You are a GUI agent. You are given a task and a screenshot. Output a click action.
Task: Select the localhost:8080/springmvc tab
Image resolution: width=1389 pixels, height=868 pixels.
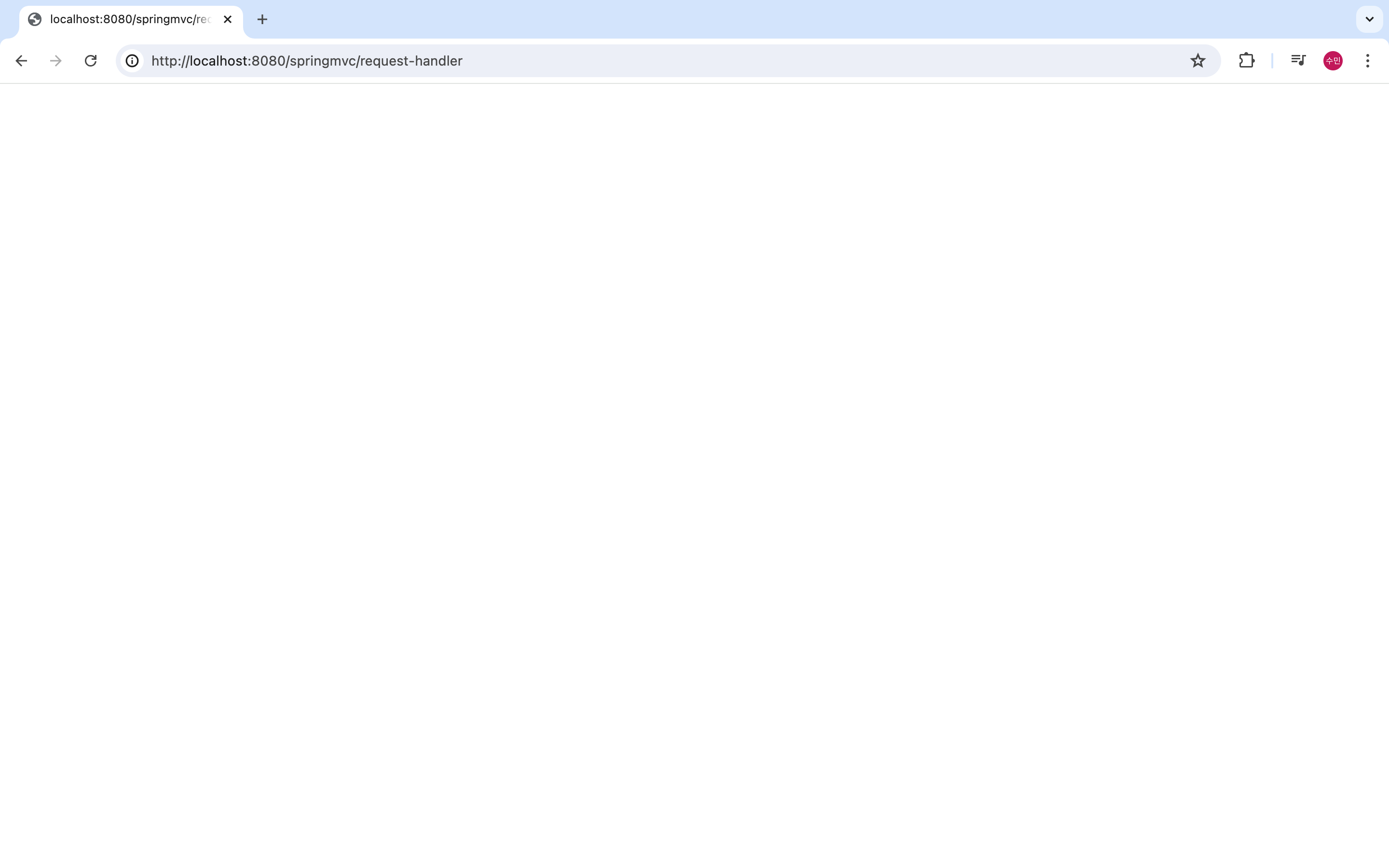[x=130, y=19]
